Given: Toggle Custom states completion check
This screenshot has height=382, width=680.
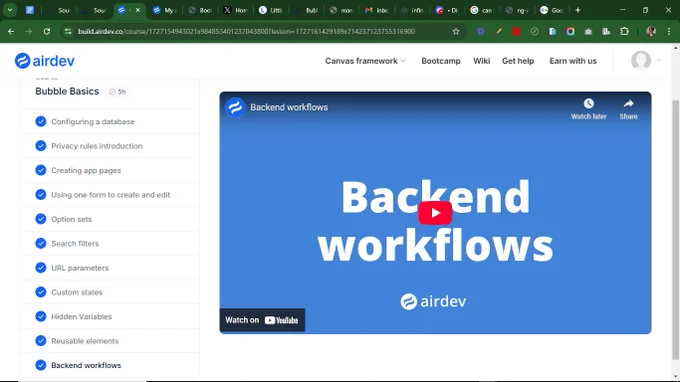Looking at the screenshot, I should click(41, 292).
